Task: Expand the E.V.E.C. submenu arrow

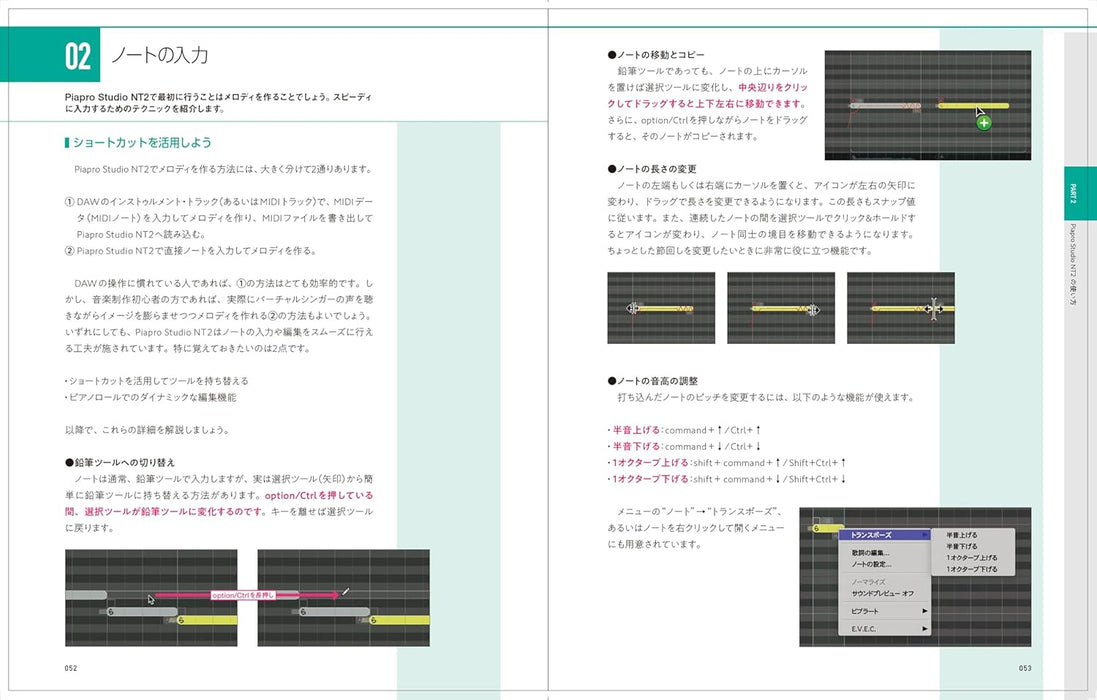Action: (925, 628)
